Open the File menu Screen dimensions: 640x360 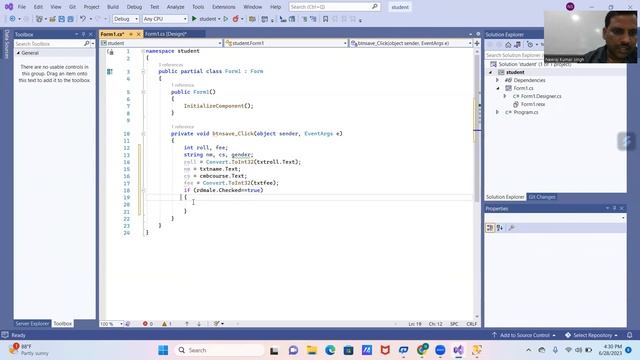22,7
